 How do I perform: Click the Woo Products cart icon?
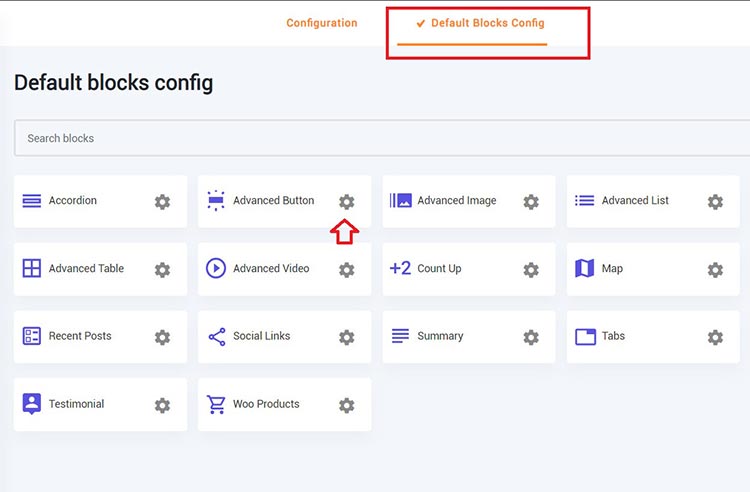coord(216,404)
